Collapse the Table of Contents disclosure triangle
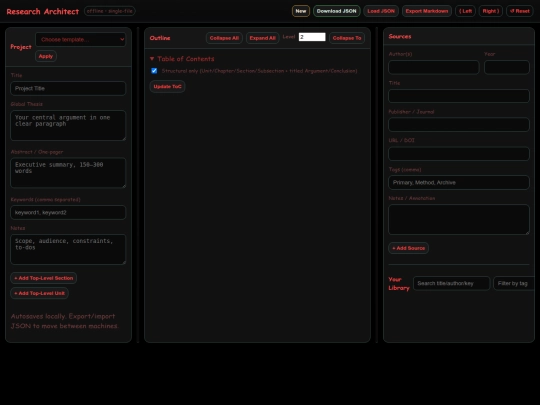This screenshot has width=540, height=405. click(x=152, y=59)
